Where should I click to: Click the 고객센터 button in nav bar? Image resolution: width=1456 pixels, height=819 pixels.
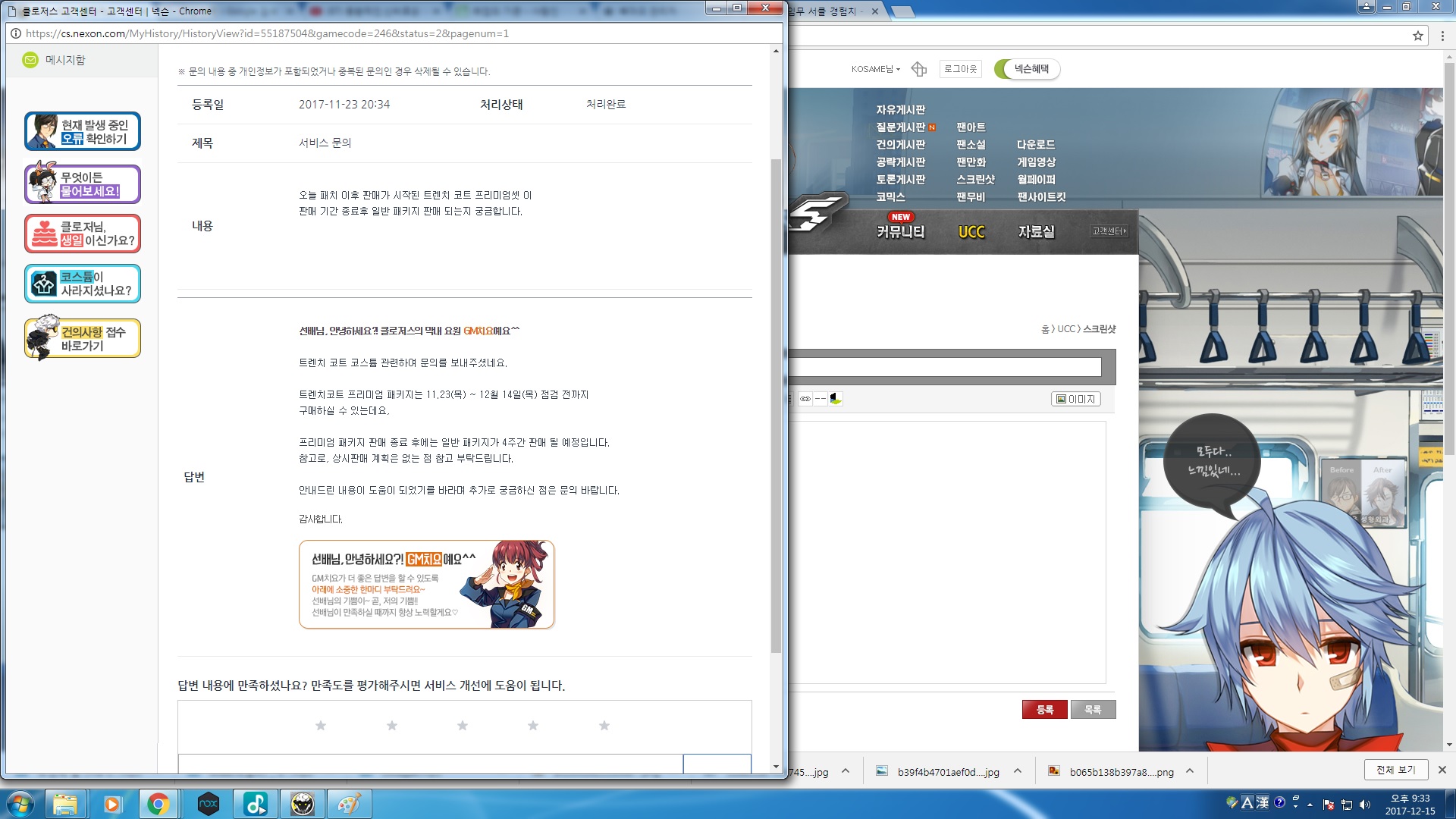click(1109, 231)
